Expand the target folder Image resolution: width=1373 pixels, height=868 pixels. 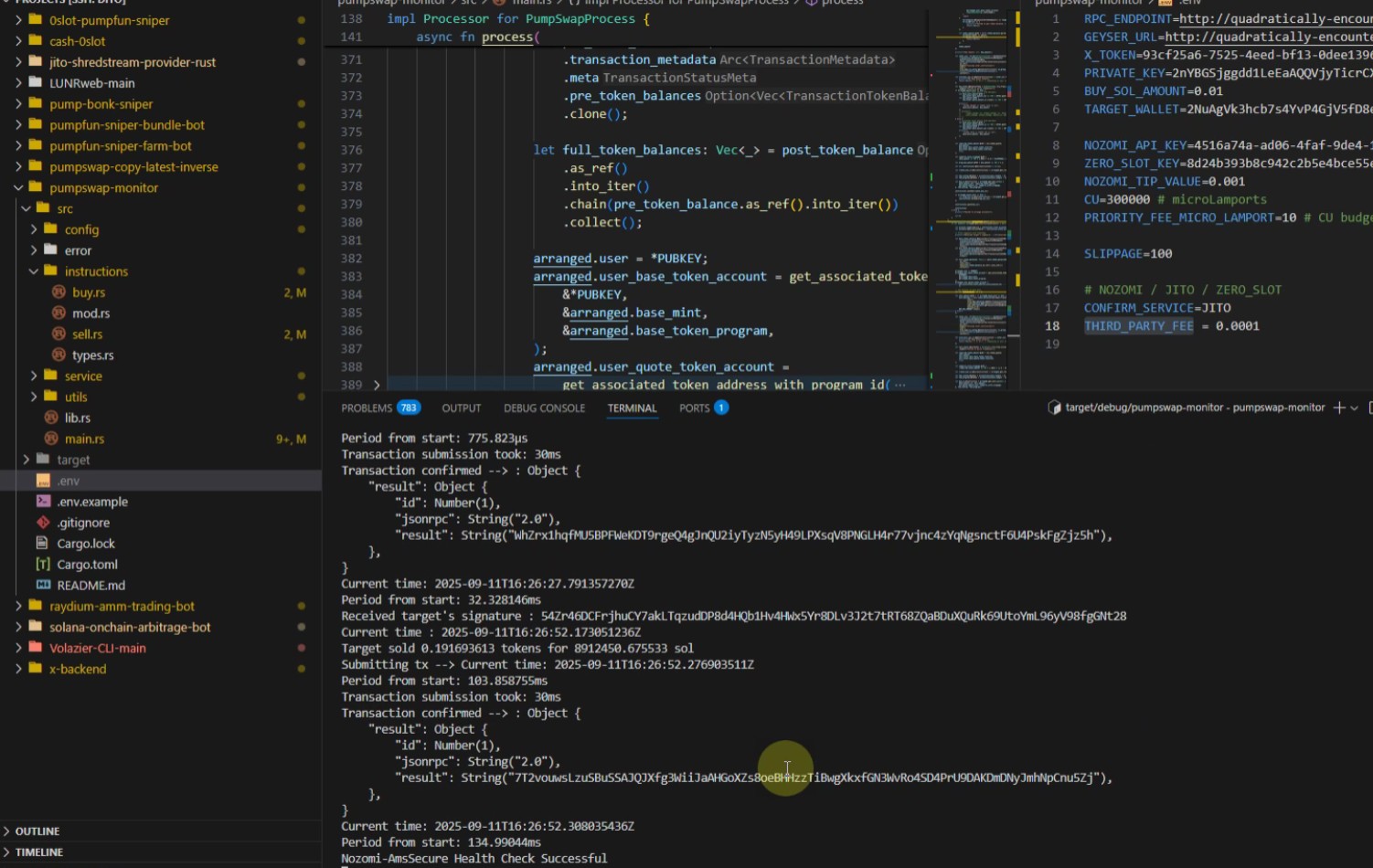click(x=25, y=460)
